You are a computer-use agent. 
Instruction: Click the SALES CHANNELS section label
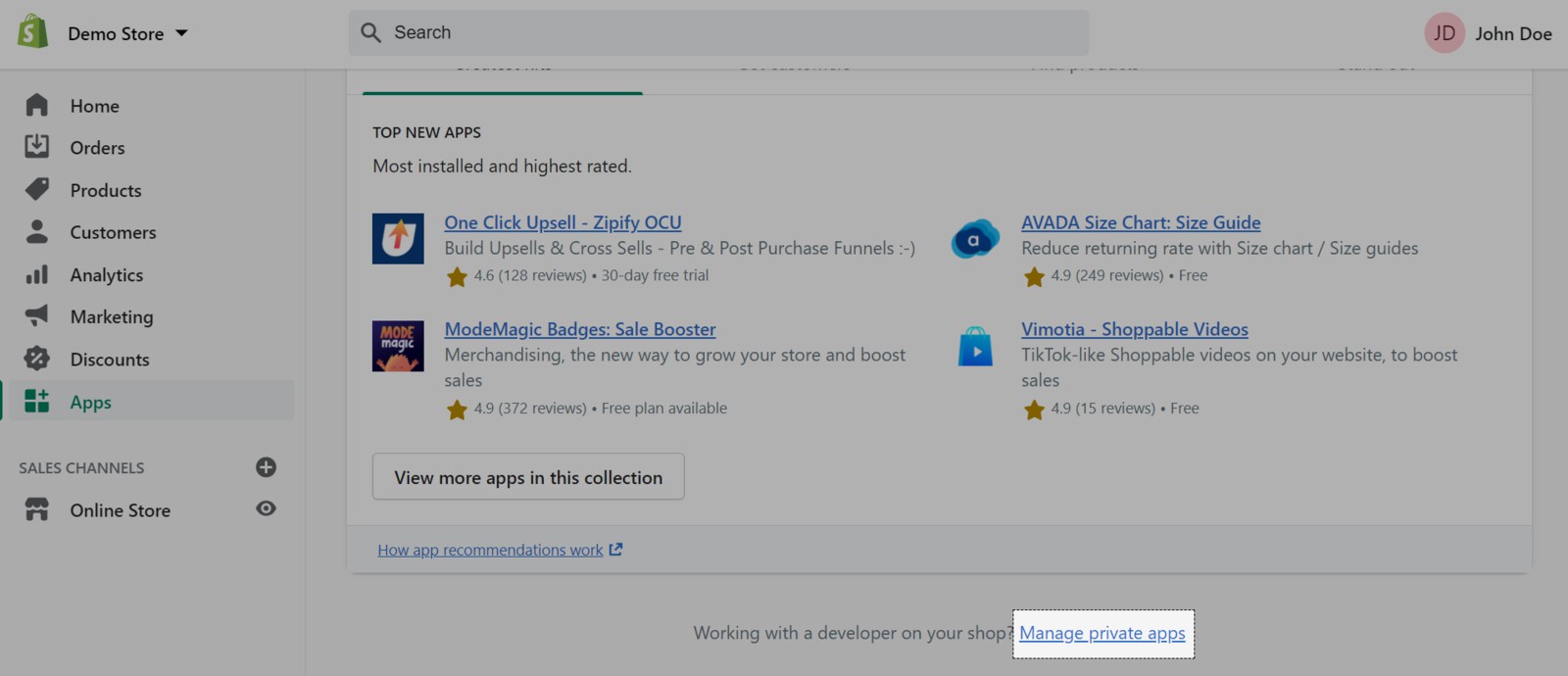tap(81, 468)
